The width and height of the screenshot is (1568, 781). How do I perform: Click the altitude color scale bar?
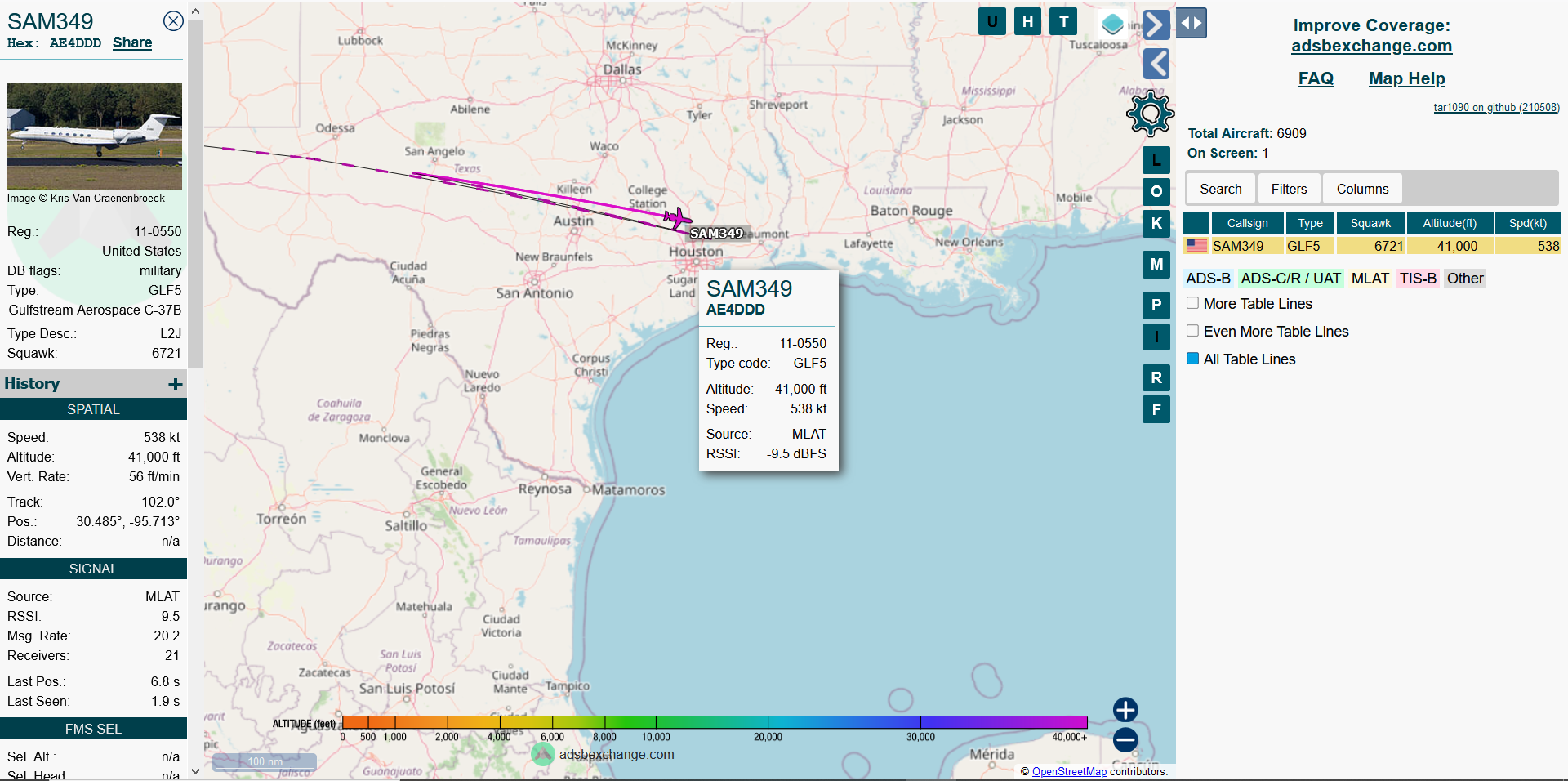715,722
